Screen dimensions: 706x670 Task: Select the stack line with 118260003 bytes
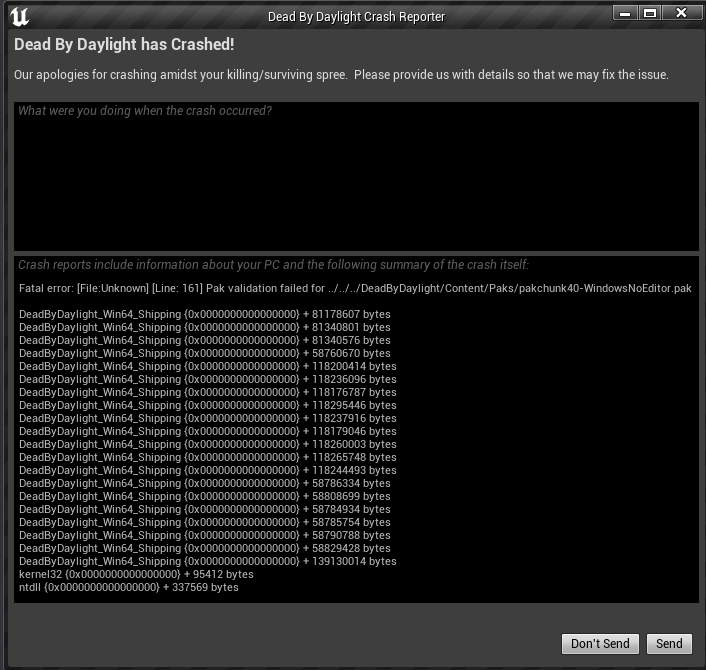click(x=208, y=444)
